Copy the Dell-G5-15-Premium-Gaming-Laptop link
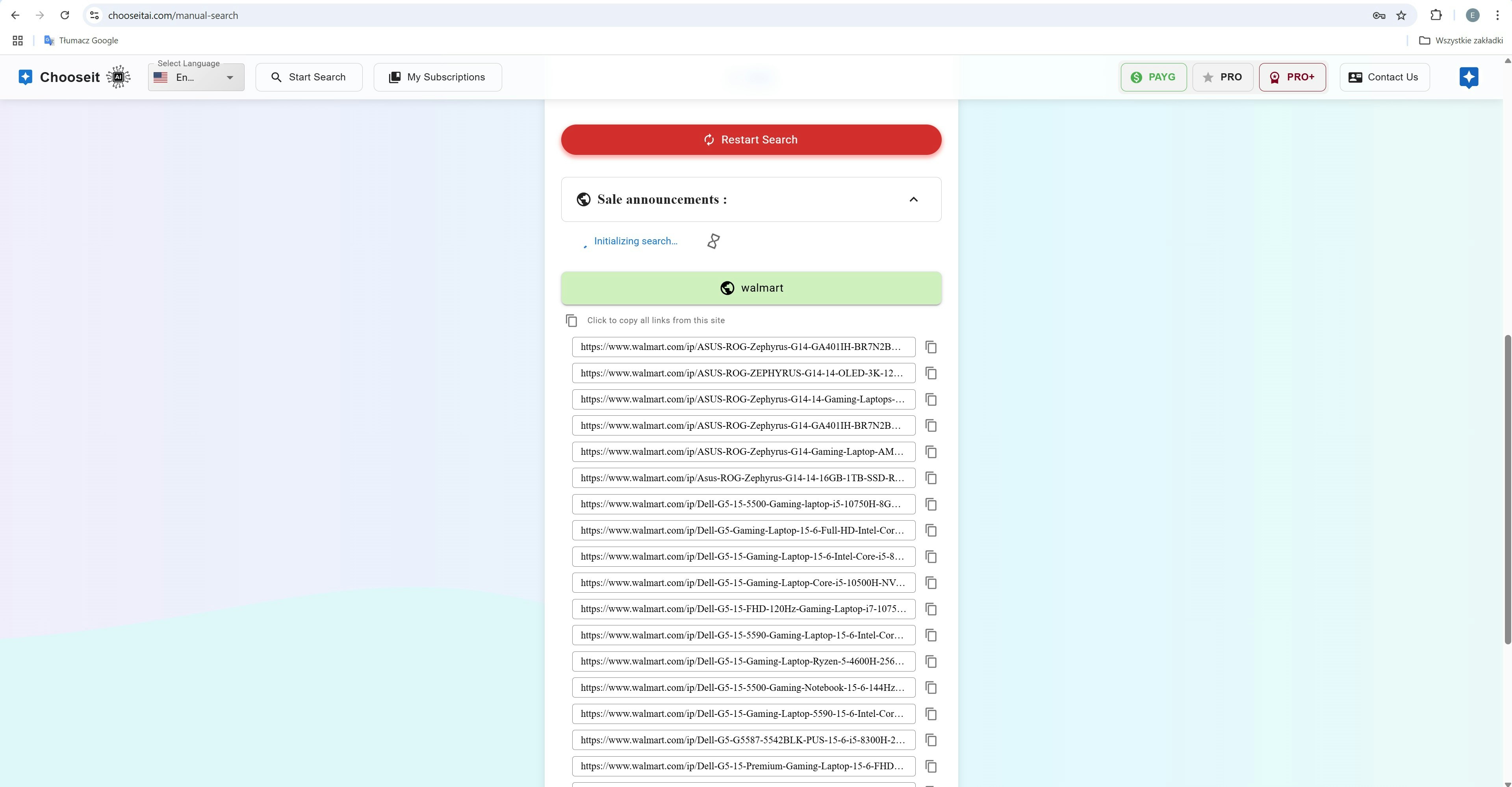 (x=930, y=767)
